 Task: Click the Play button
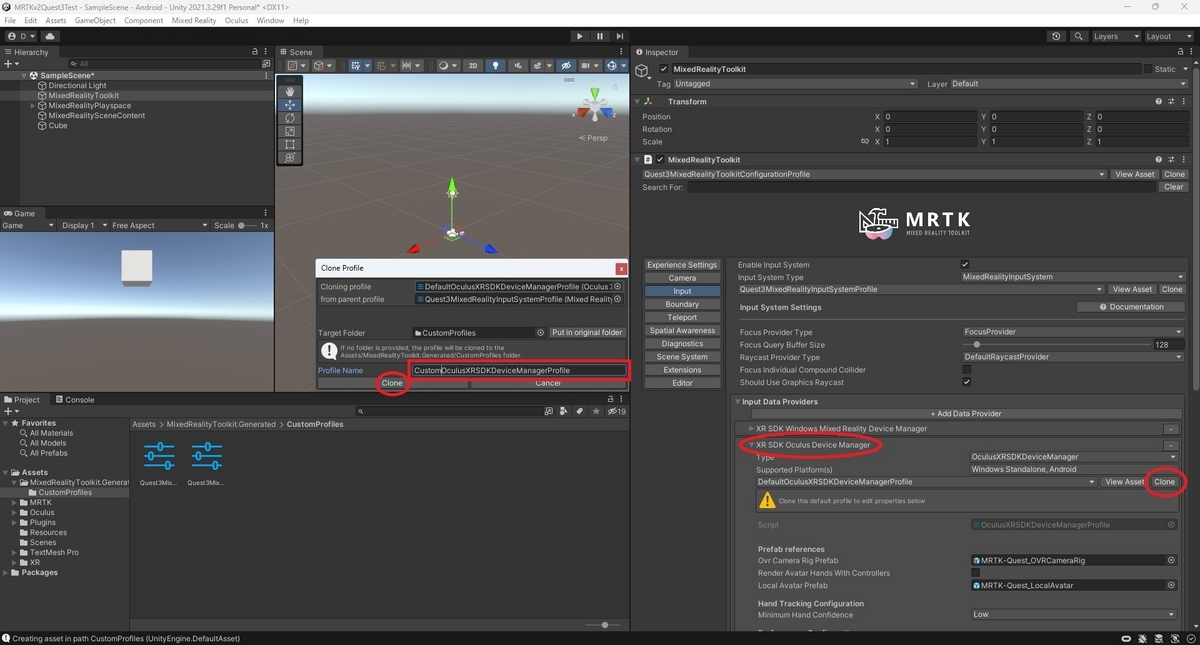click(579, 36)
